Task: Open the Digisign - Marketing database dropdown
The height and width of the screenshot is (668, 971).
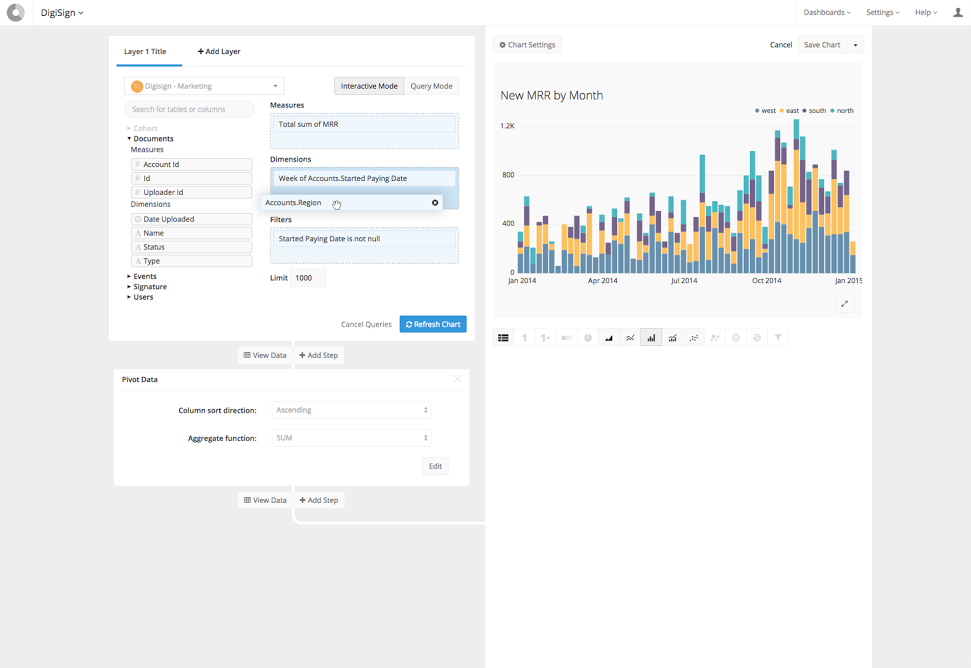Action: pos(204,86)
